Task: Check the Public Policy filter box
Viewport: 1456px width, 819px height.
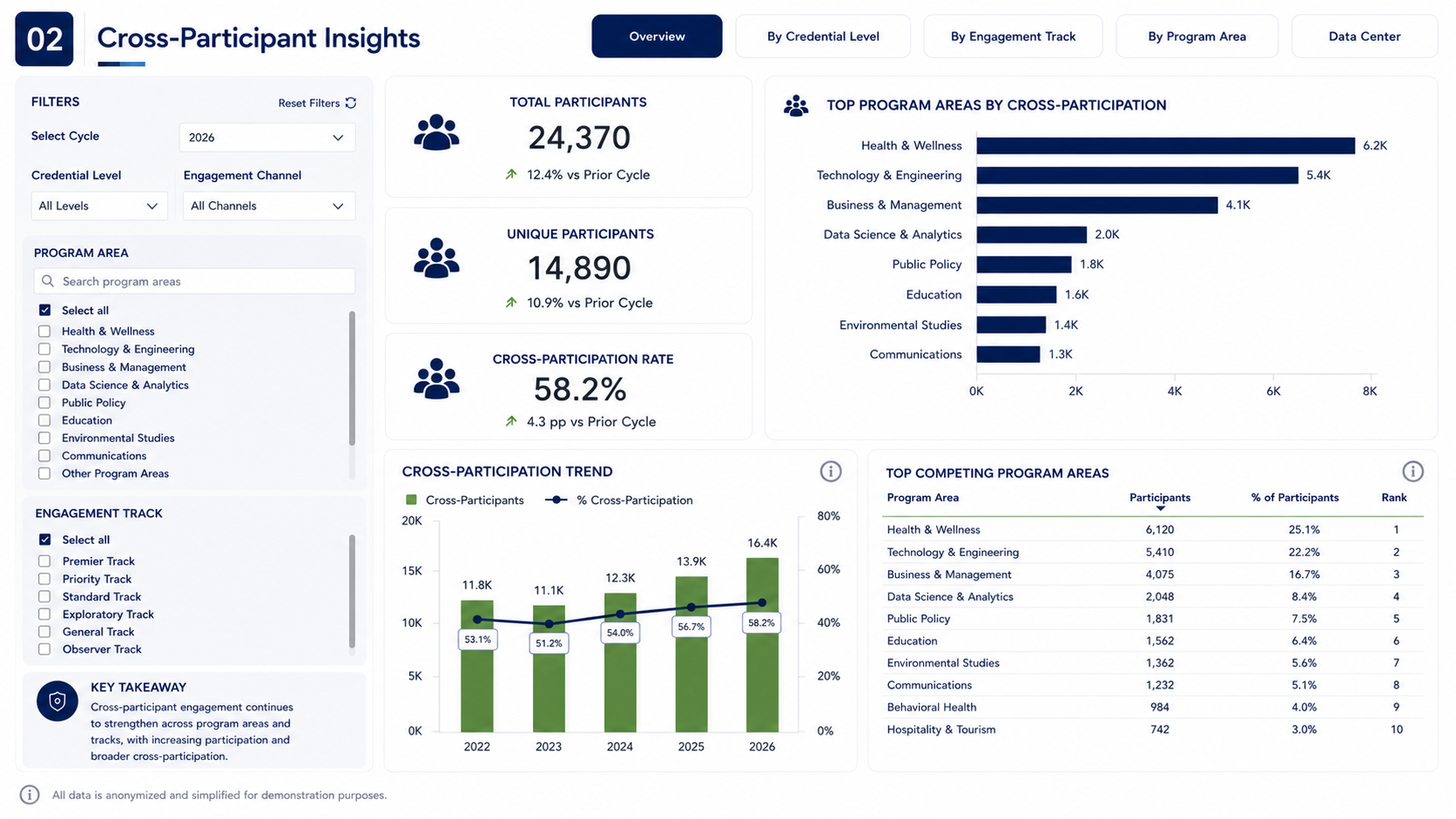Action: point(44,402)
